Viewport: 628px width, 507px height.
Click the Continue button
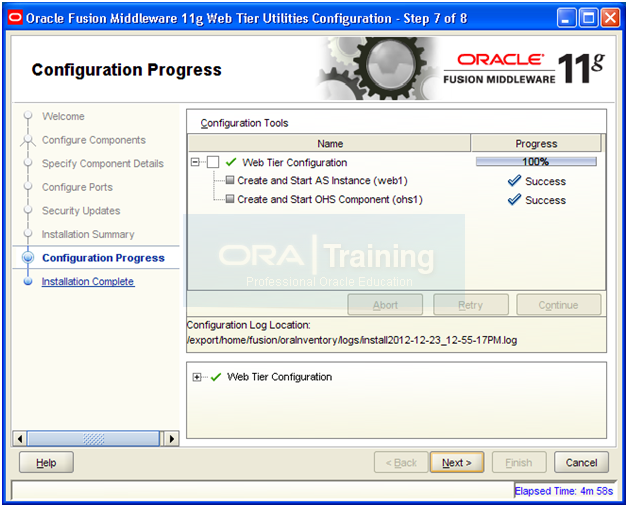(x=558, y=305)
